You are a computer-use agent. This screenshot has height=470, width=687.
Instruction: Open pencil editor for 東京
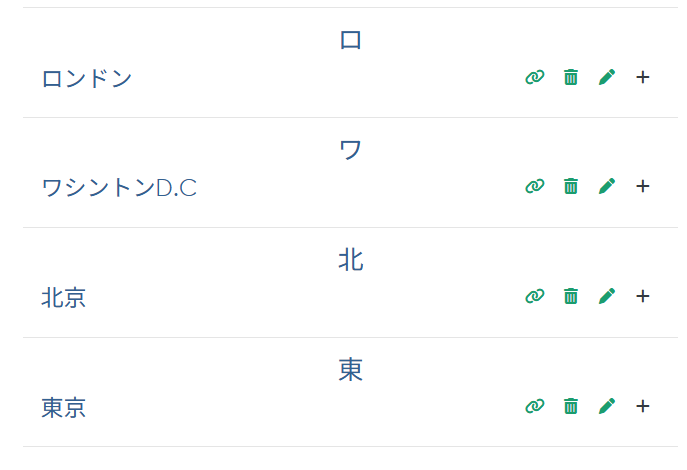(x=607, y=406)
